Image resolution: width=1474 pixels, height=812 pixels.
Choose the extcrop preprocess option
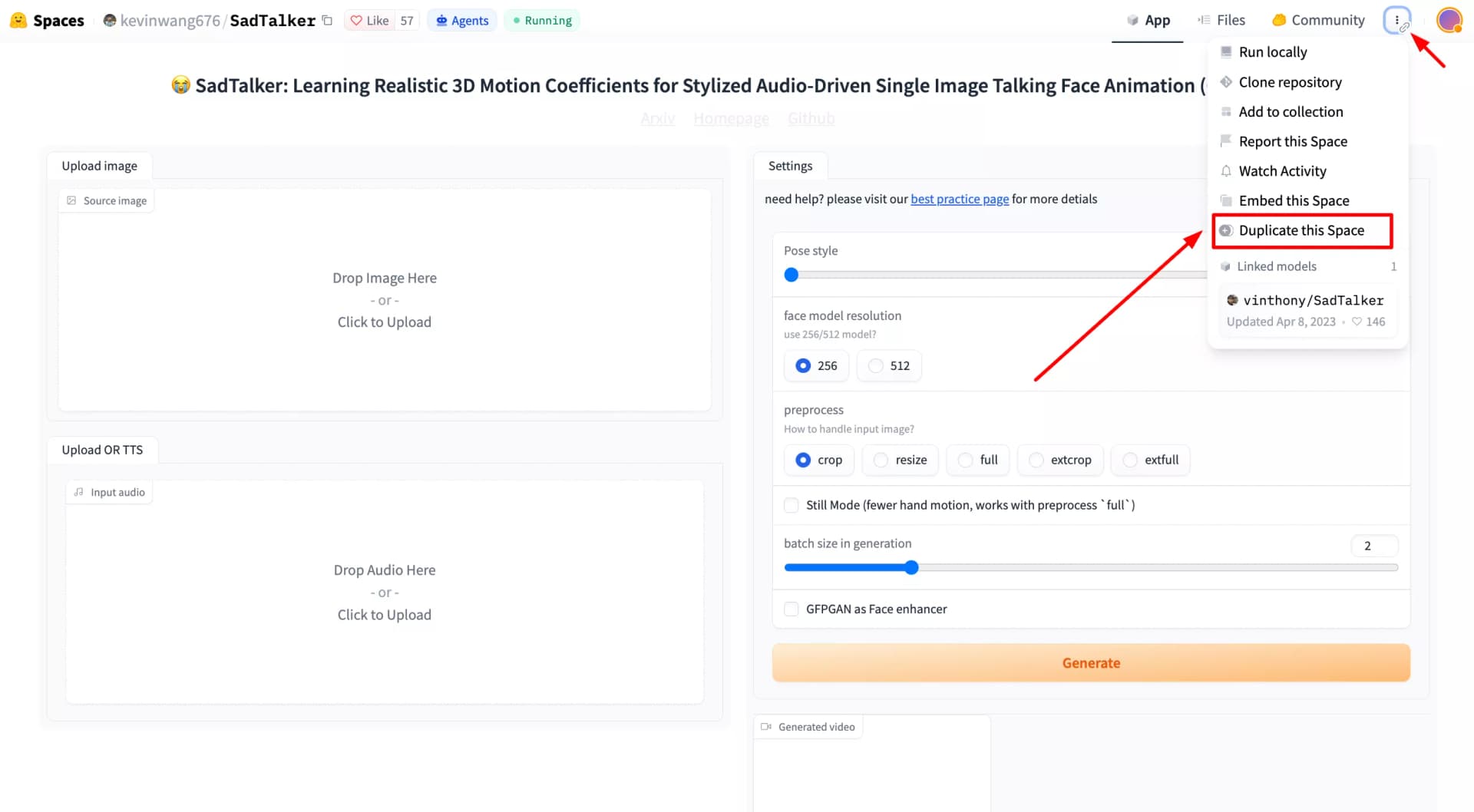[1060, 460]
